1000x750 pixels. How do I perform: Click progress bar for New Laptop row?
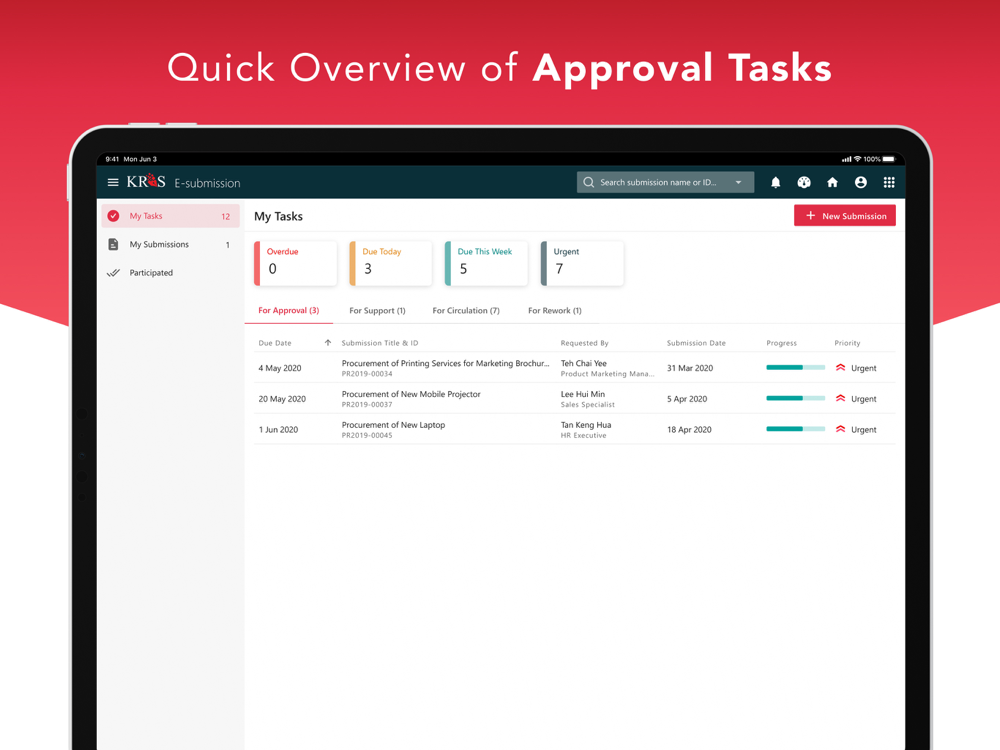[795, 429]
